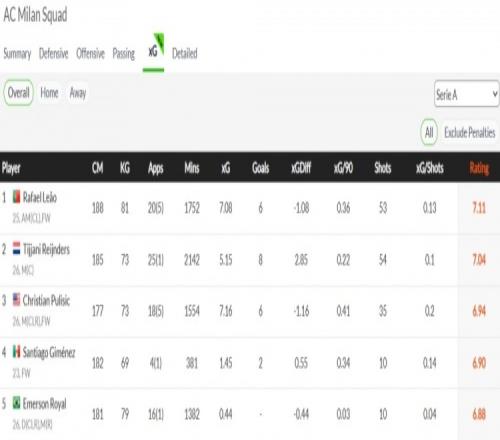Open the Summary tab
500x440 pixels.
(17, 54)
